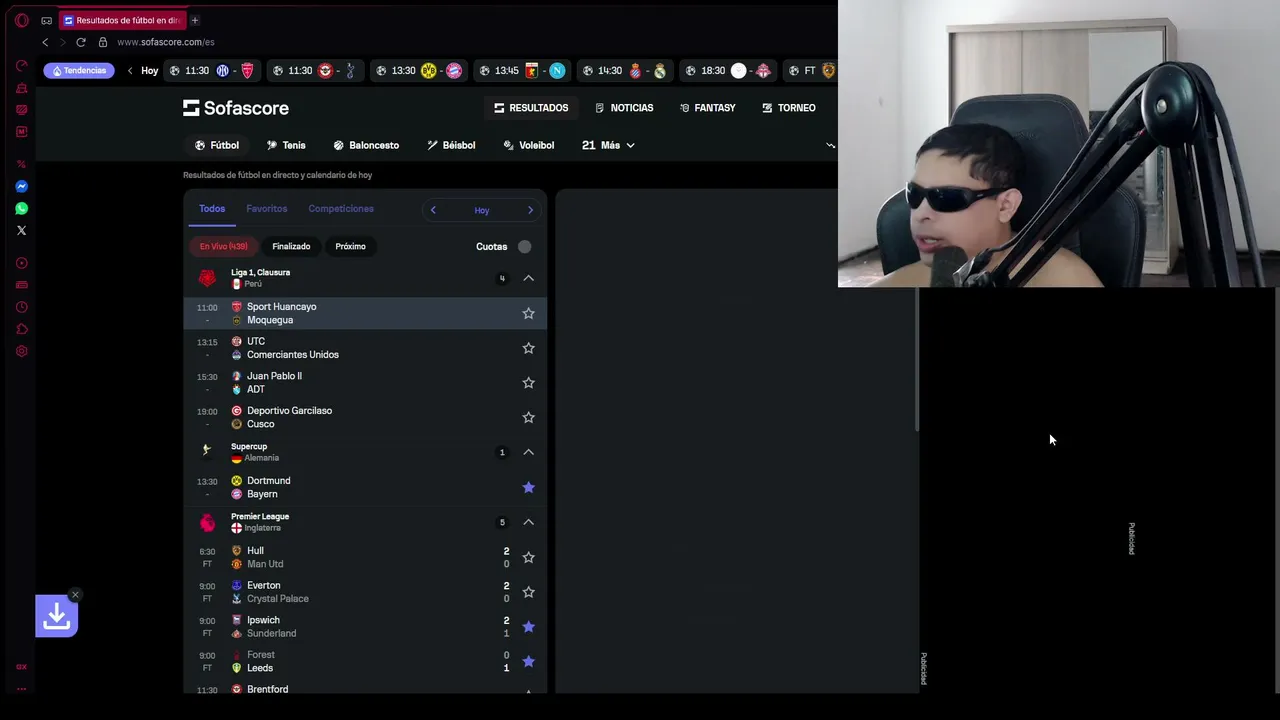Click the floating download icon
This screenshot has width=1280, height=720.
[56, 616]
